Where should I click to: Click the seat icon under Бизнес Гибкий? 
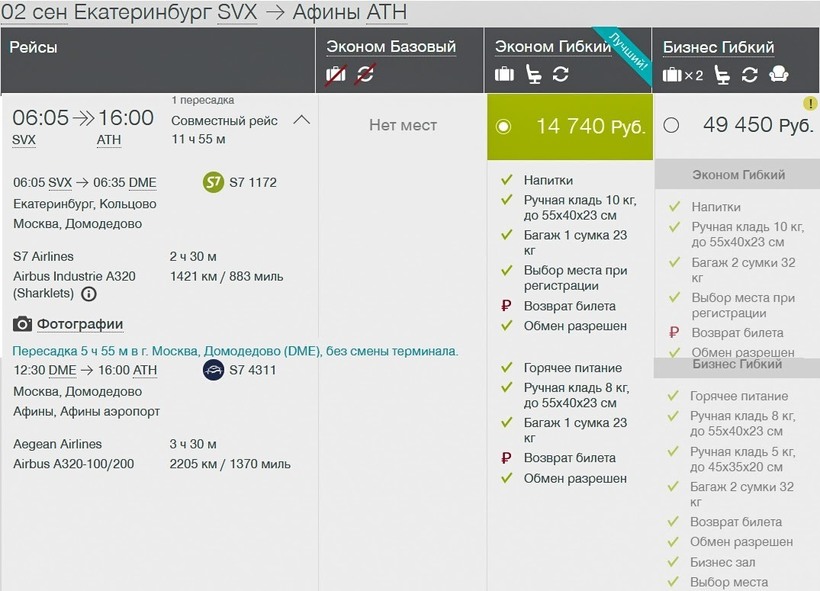(x=722, y=75)
